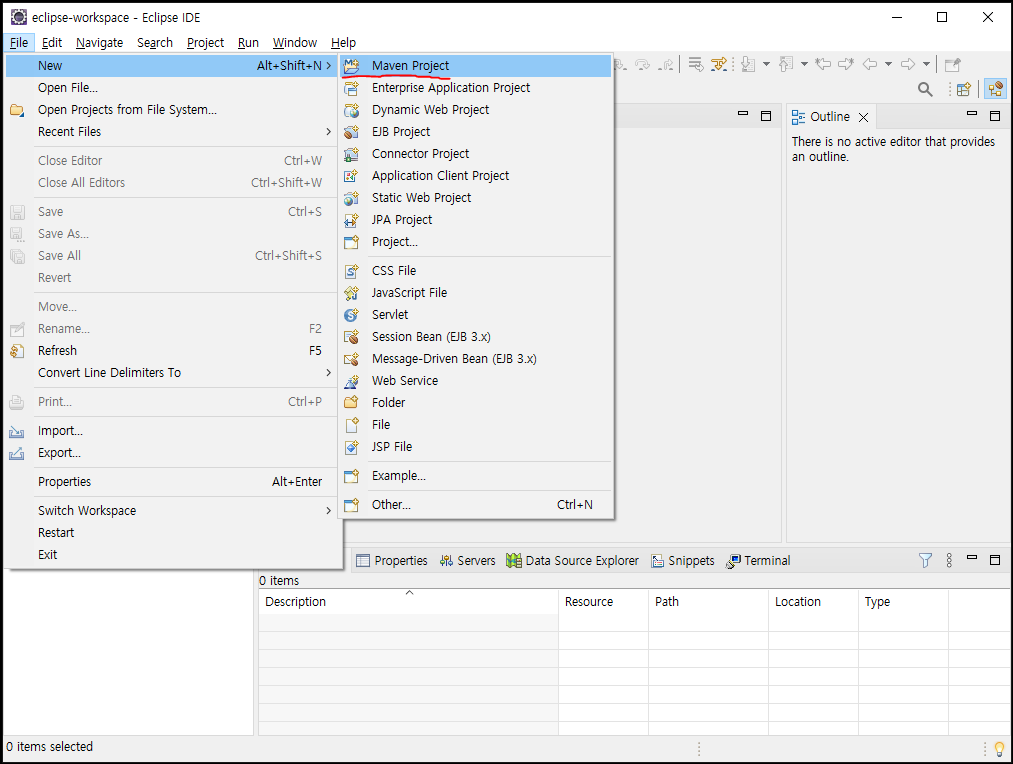
Task: Click the Static Web Project icon
Action: pyautogui.click(x=351, y=198)
